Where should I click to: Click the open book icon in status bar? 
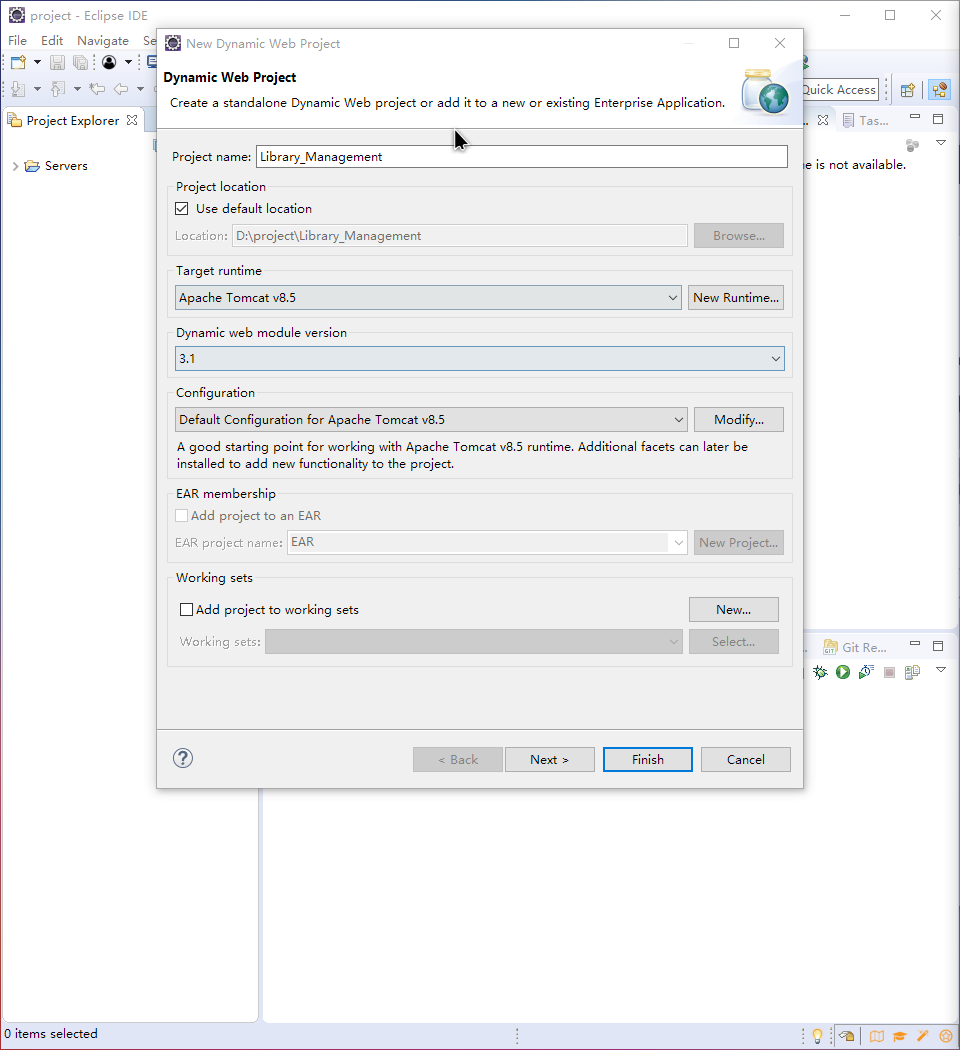click(877, 1036)
